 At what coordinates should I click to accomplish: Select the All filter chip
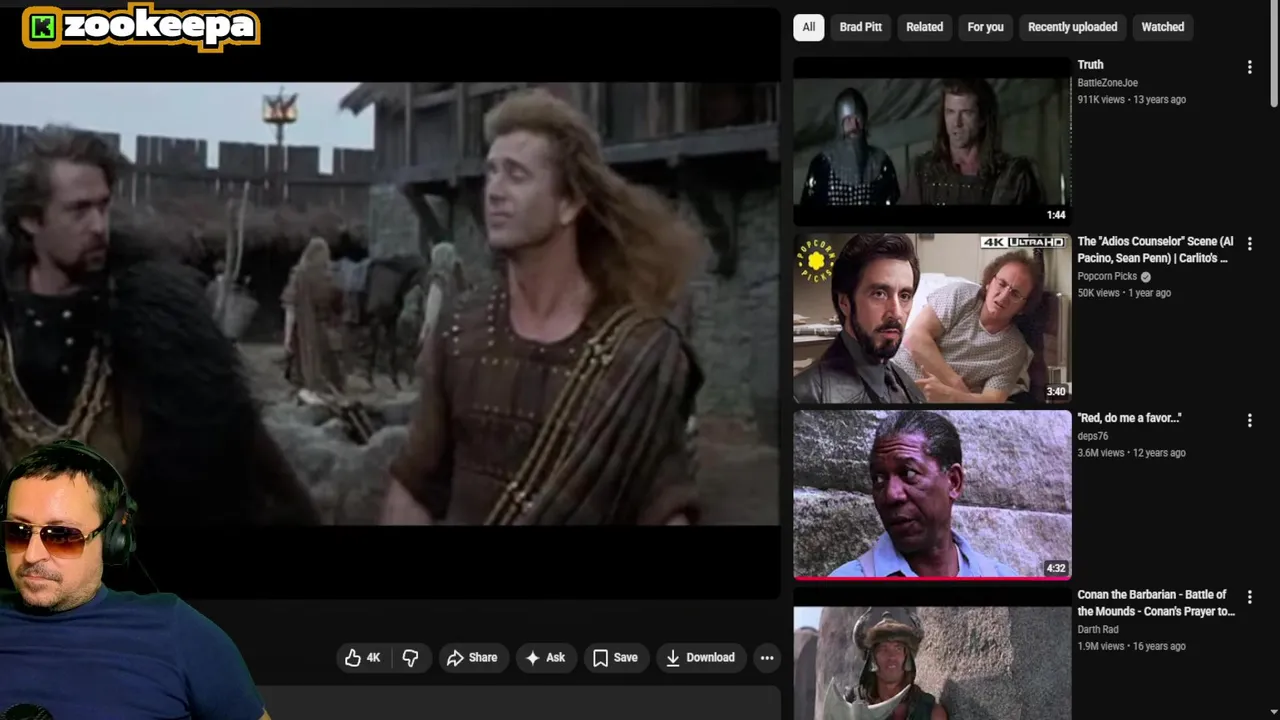(808, 27)
